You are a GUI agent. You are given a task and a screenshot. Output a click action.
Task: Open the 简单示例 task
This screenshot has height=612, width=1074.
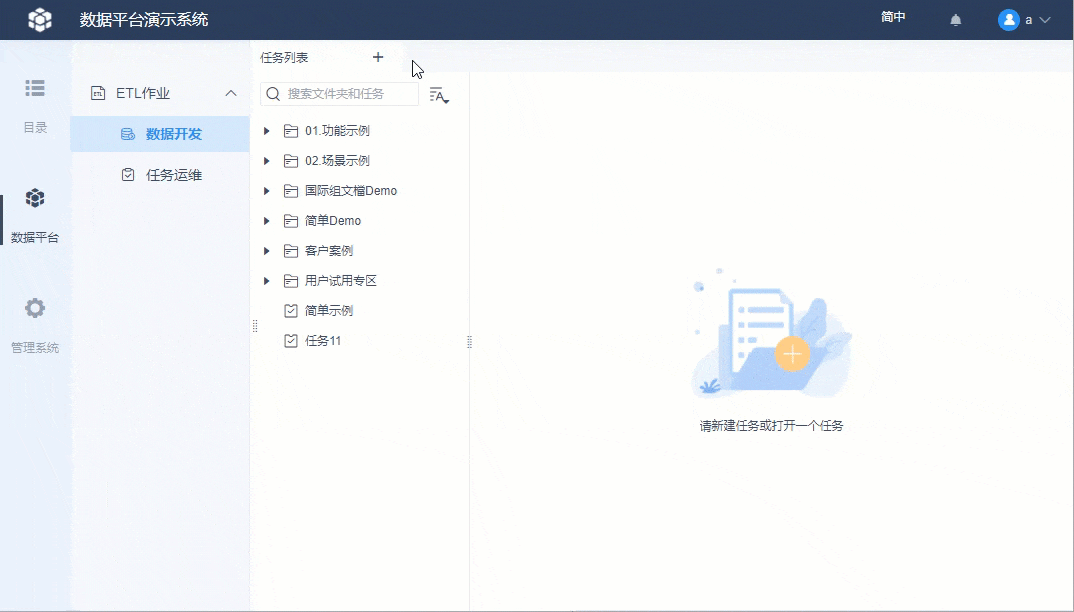(329, 310)
